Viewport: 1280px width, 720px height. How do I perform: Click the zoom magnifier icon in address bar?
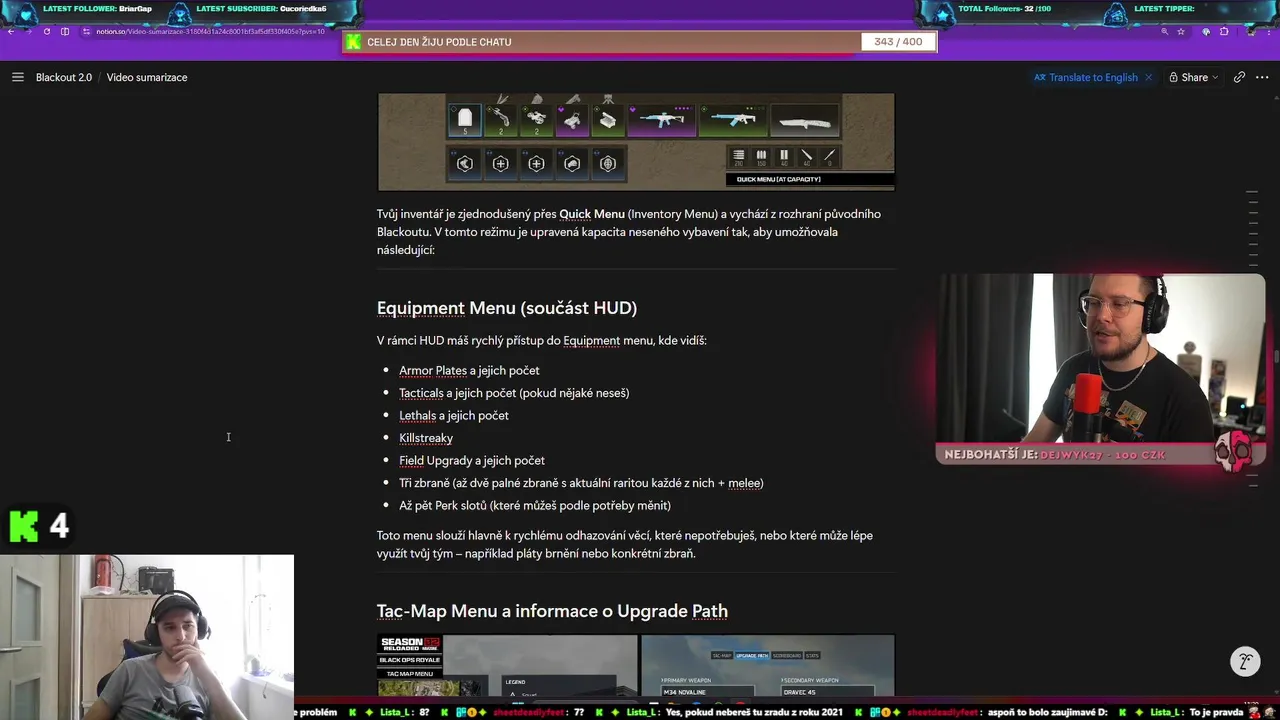point(1164,32)
